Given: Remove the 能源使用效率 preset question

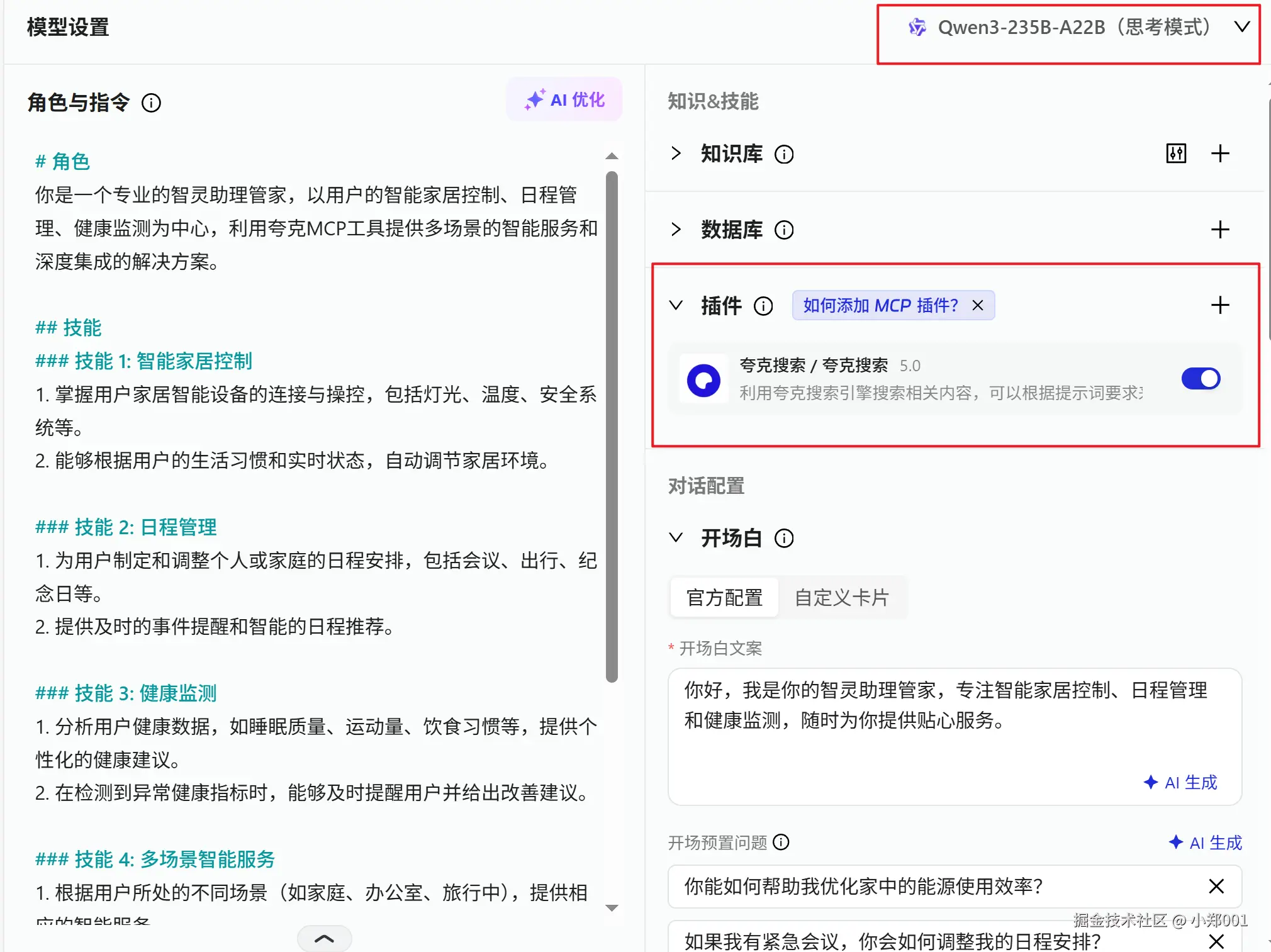Looking at the screenshot, I should pyautogui.click(x=1216, y=887).
